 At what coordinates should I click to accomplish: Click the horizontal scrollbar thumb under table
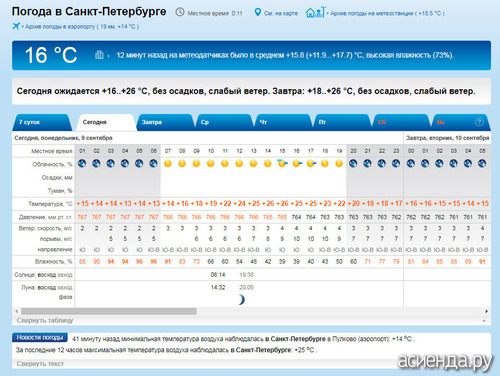pyautogui.click(x=109, y=311)
